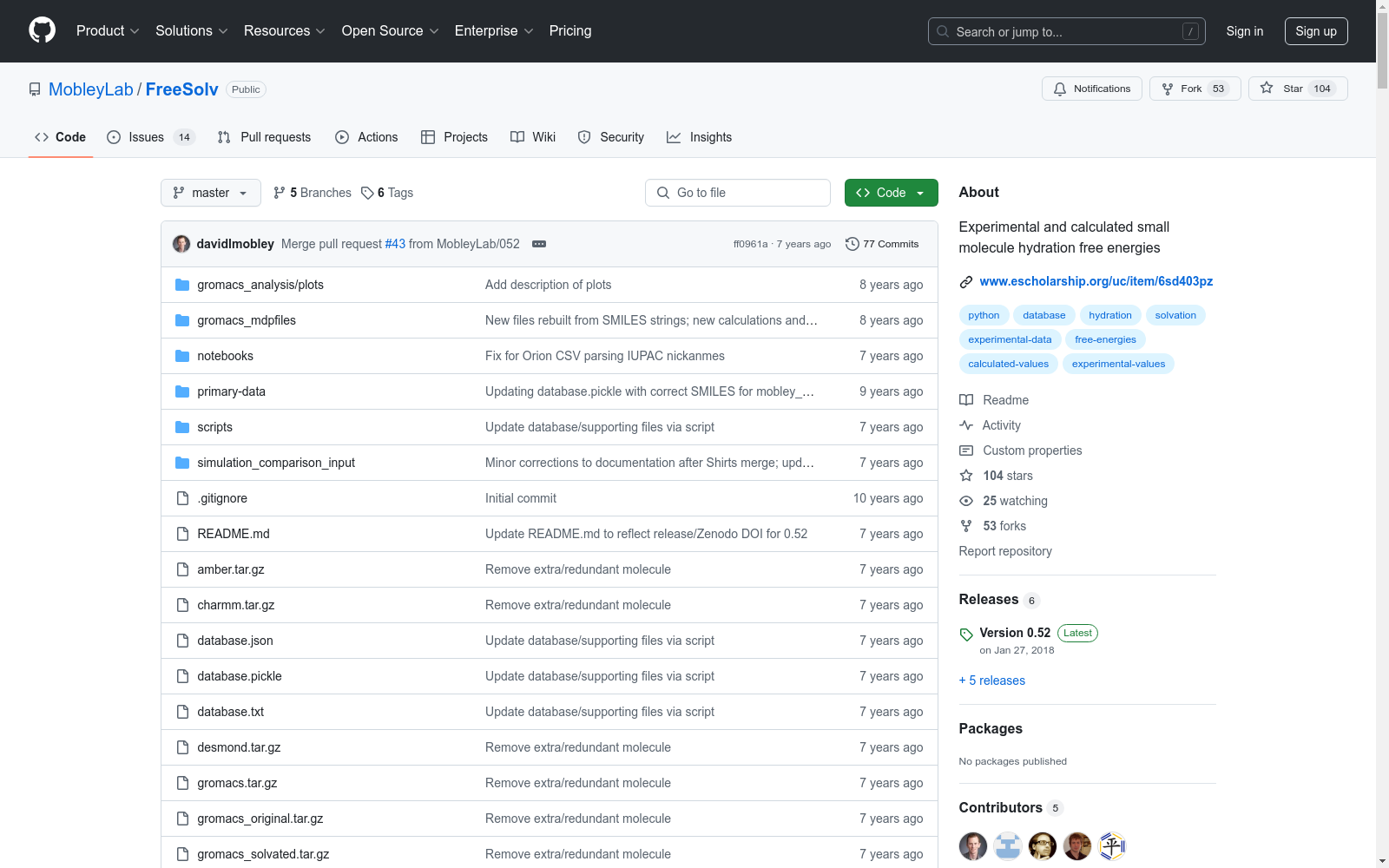This screenshot has height=868, width=1389.
Task: Open gromacs.tar.gz file
Action: pyautogui.click(x=237, y=783)
